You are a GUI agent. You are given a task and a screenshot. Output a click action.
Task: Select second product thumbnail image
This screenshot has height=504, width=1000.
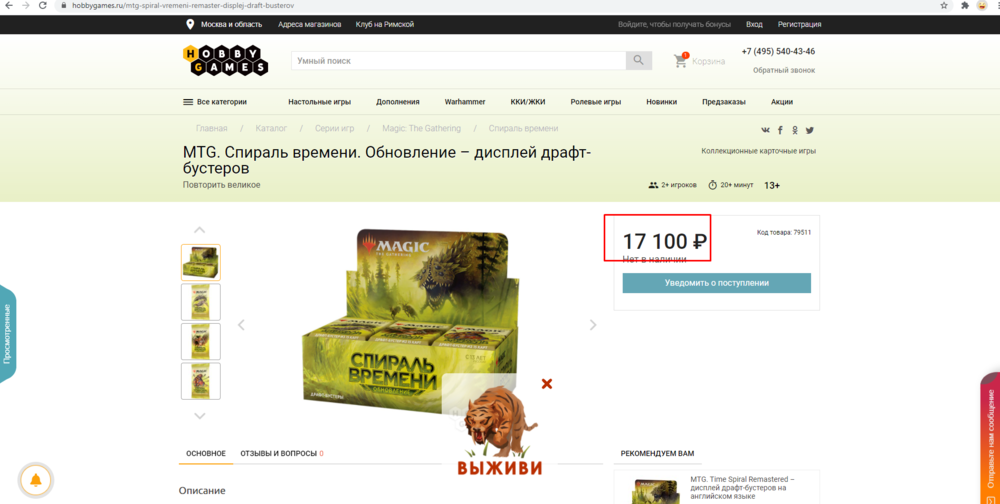[201, 302]
